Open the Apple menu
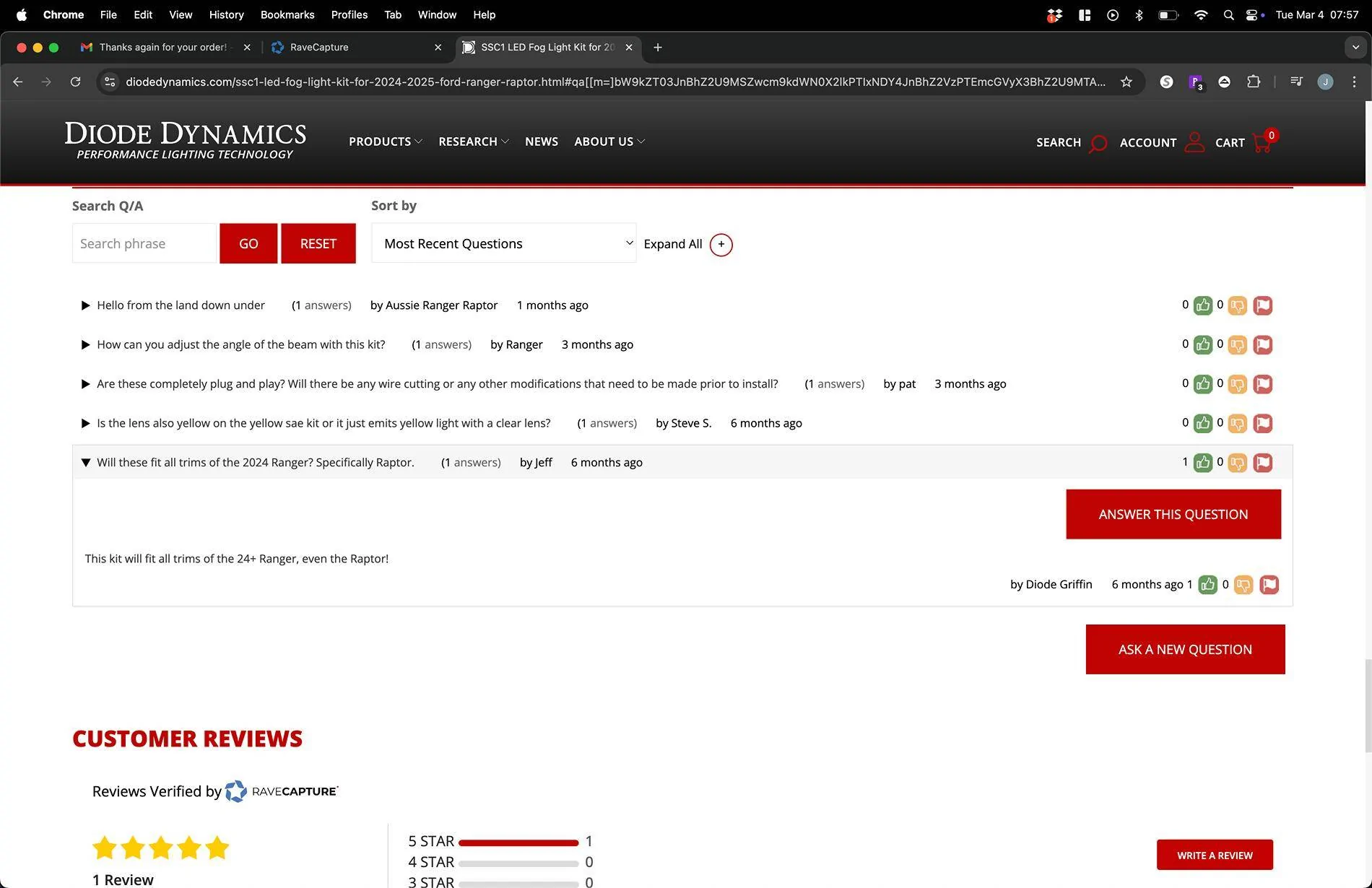Viewport: 1372px width, 888px height. (22, 14)
